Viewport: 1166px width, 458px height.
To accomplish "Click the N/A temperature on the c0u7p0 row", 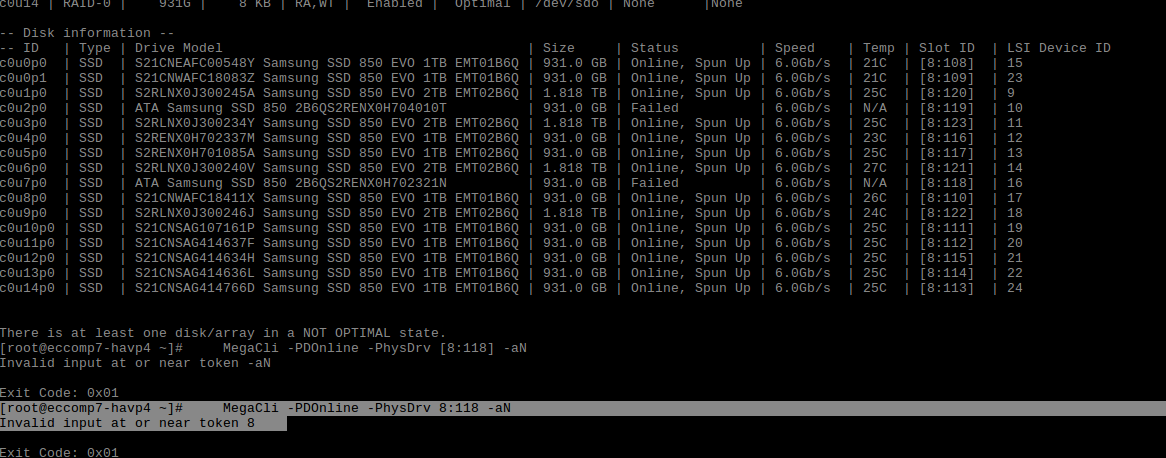I will (x=874, y=183).
